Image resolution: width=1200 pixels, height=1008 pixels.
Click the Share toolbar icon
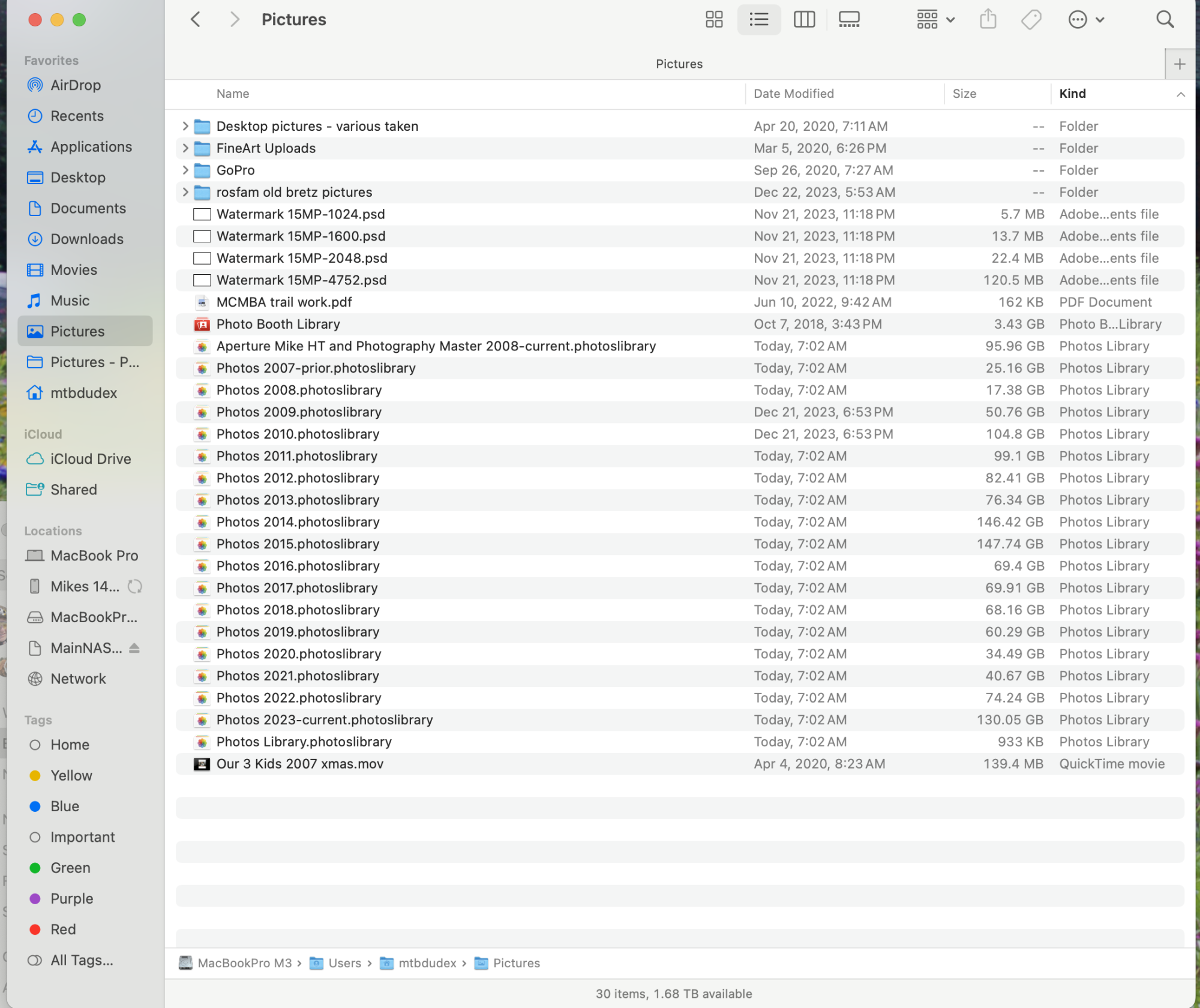988,20
